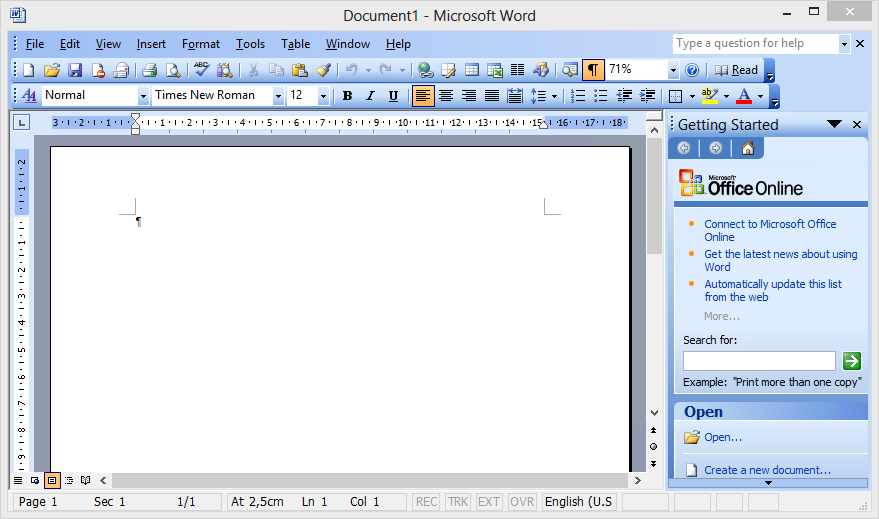Save the document with floppy disk icon
This screenshot has height=519, width=879.
pyautogui.click(x=75, y=70)
